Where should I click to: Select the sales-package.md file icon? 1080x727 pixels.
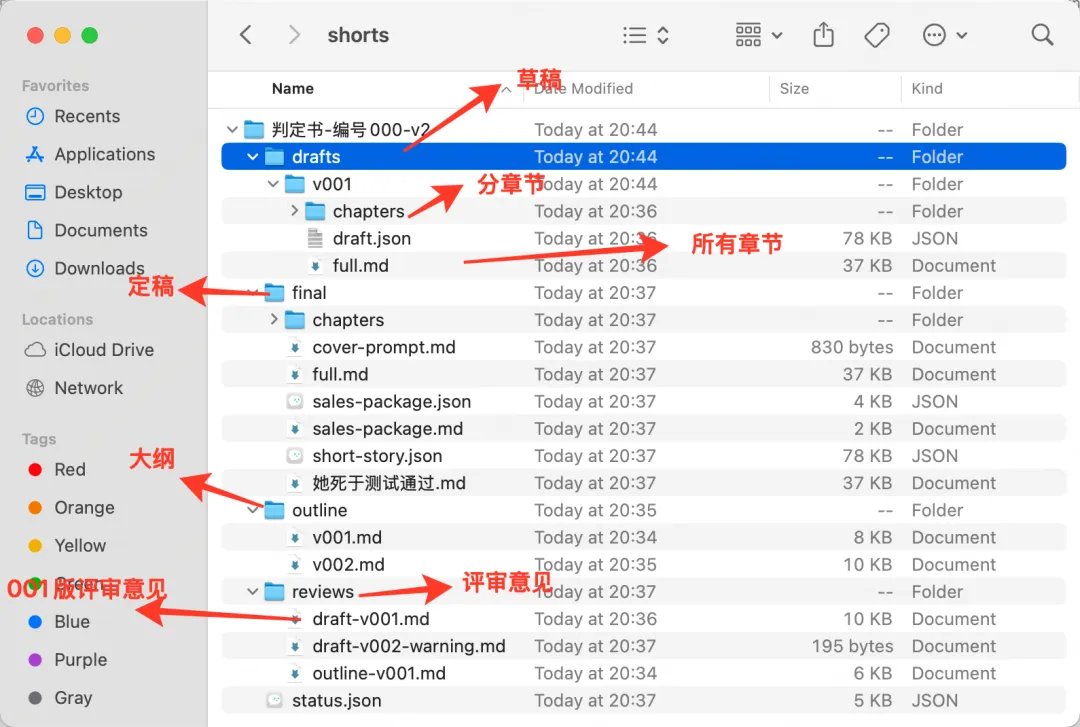(295, 429)
